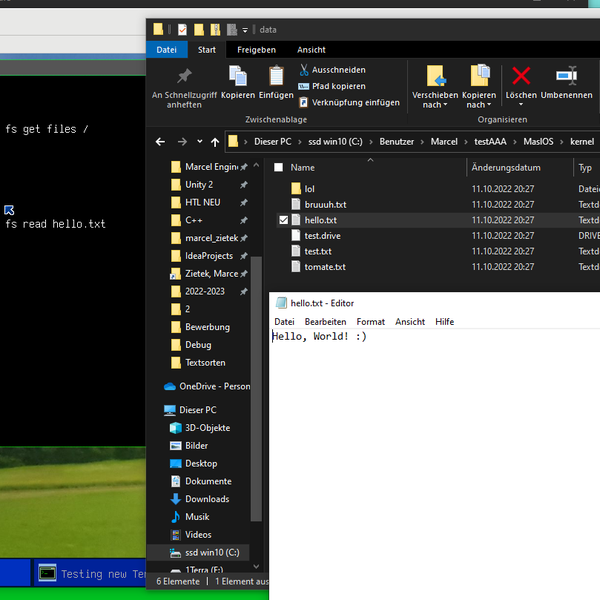Click the red Löschen delete icon
The height and width of the screenshot is (600, 600).
click(521, 77)
